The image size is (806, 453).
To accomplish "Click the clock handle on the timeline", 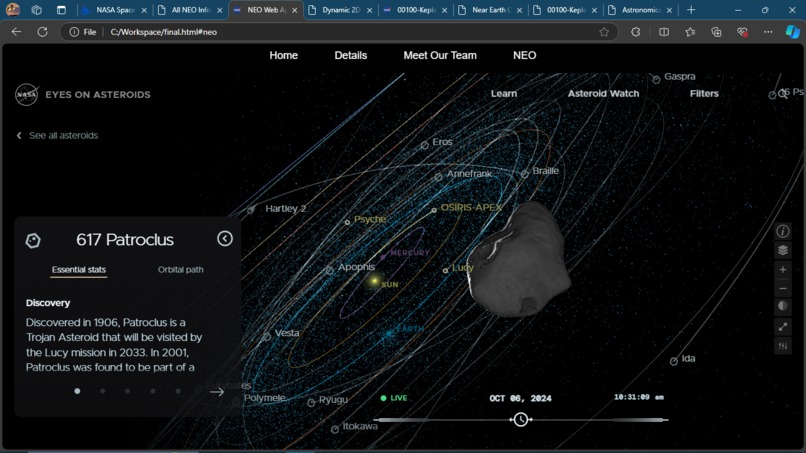I will (x=521, y=420).
